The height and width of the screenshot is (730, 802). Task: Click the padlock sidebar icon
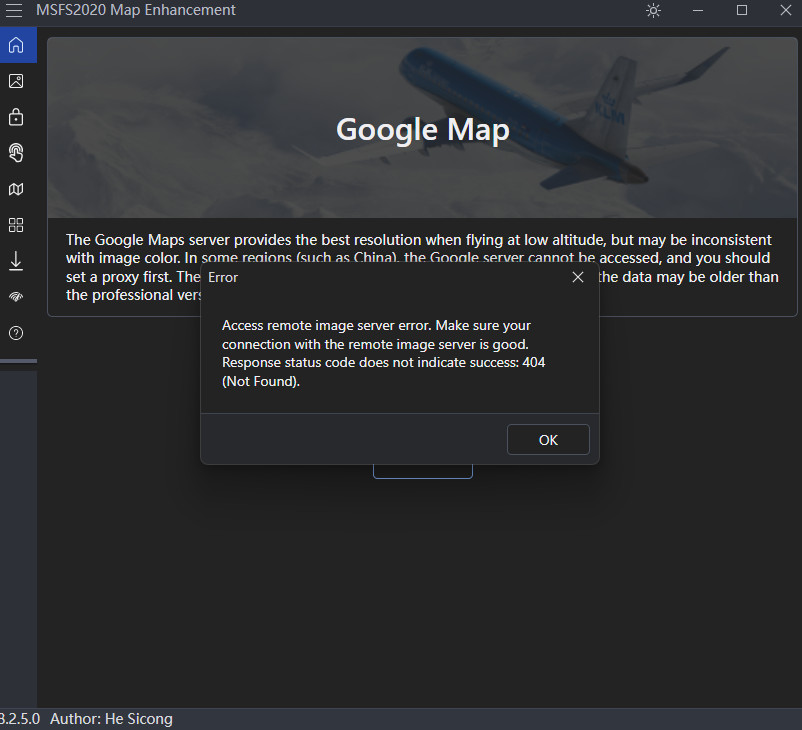point(16,117)
